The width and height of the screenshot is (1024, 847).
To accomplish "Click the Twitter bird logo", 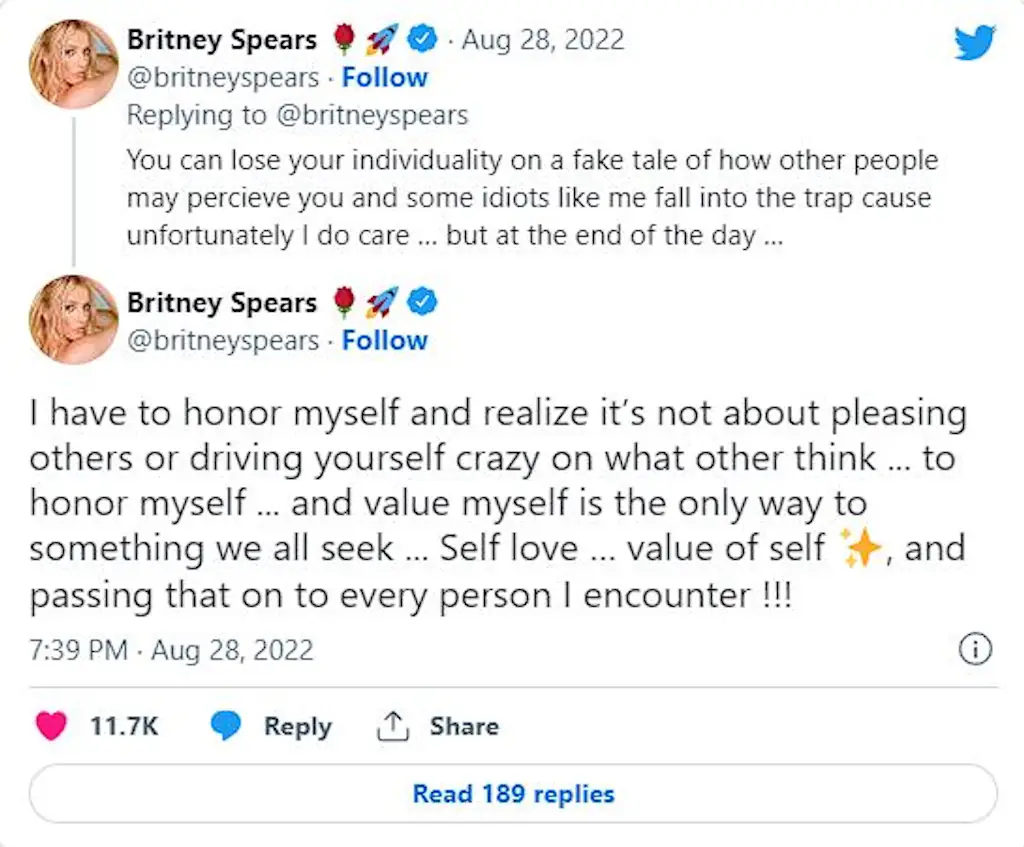I will (x=975, y=43).
